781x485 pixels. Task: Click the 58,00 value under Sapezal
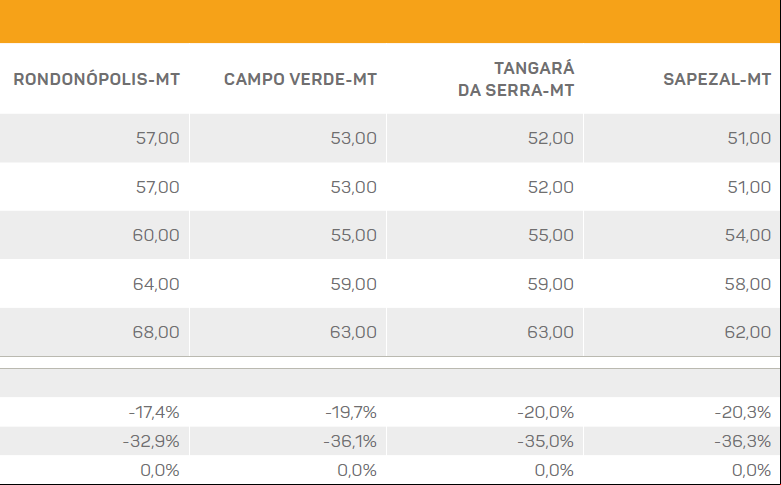coord(748,284)
